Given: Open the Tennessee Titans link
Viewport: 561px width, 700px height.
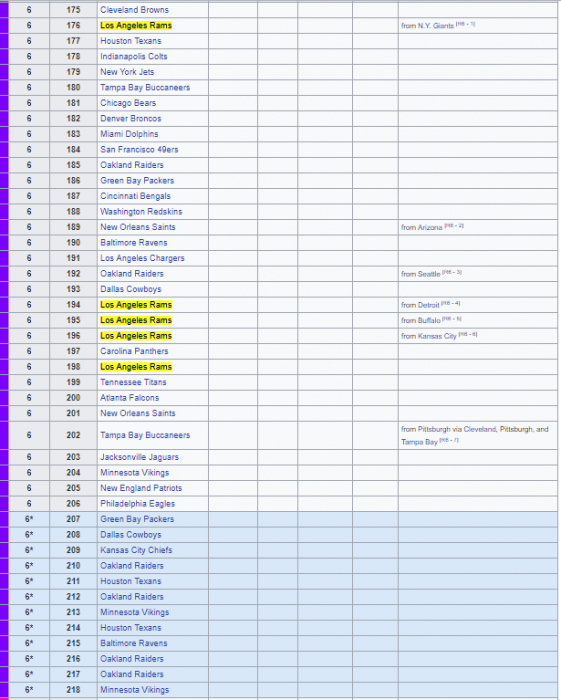Looking at the screenshot, I should pyautogui.click(x=133, y=382).
